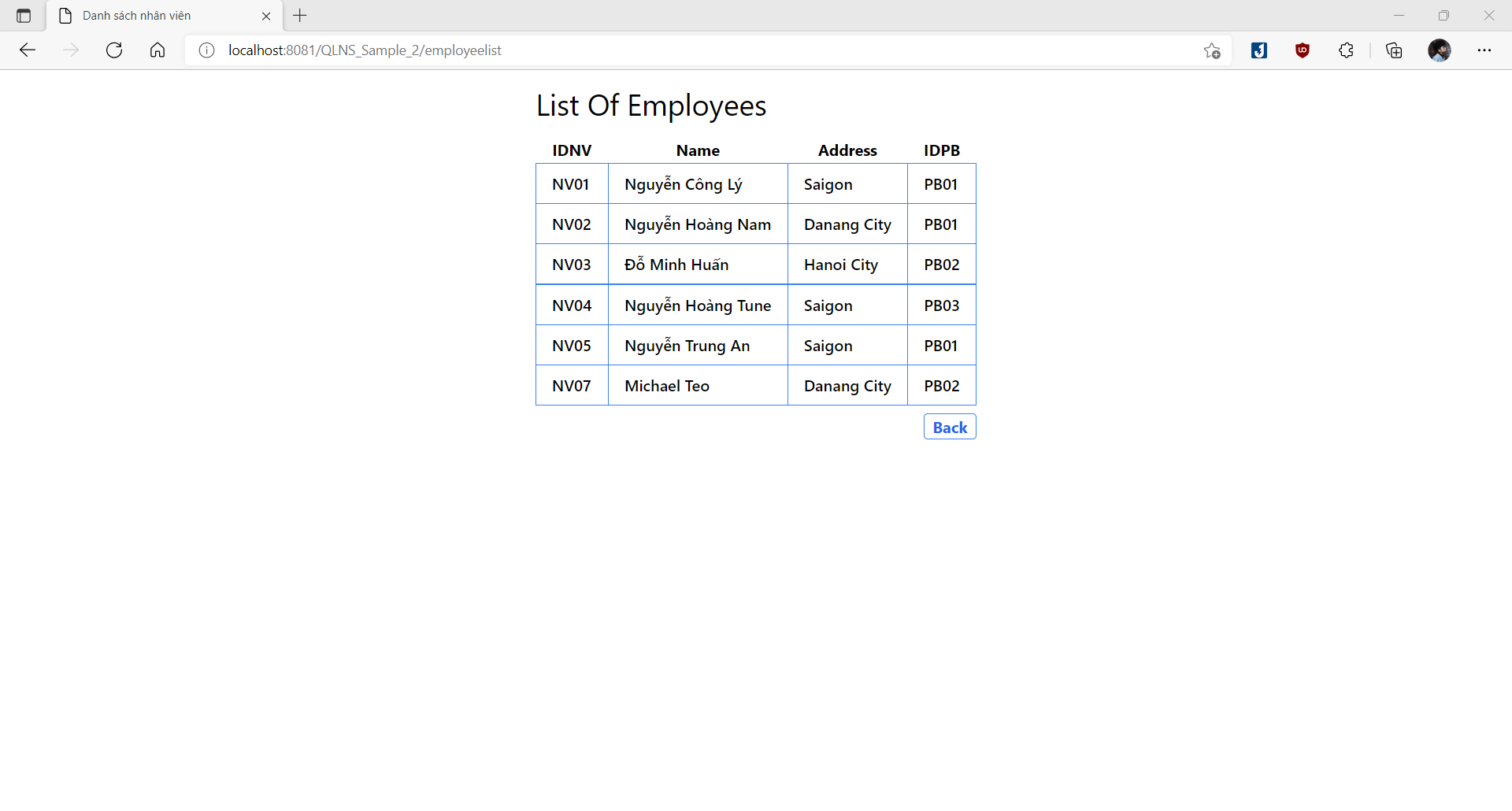
Task: Select cell NV03
Action: point(572,265)
